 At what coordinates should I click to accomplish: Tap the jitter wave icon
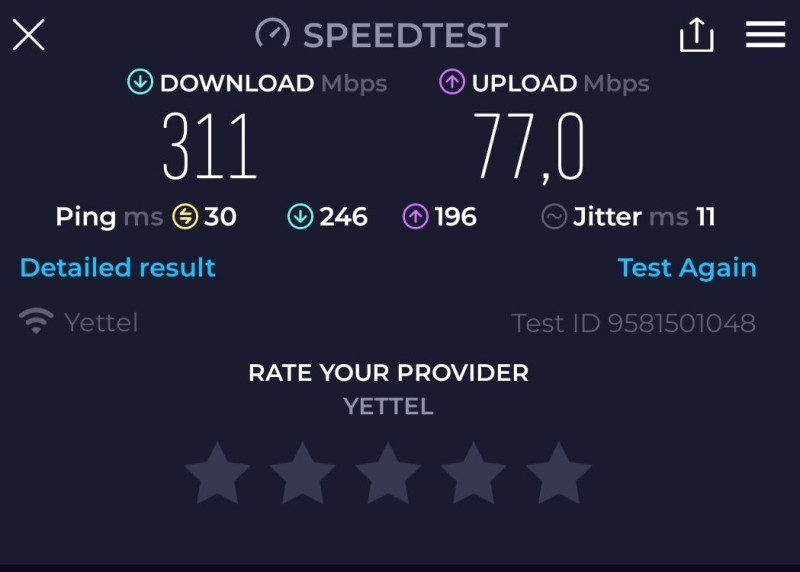[x=554, y=216]
